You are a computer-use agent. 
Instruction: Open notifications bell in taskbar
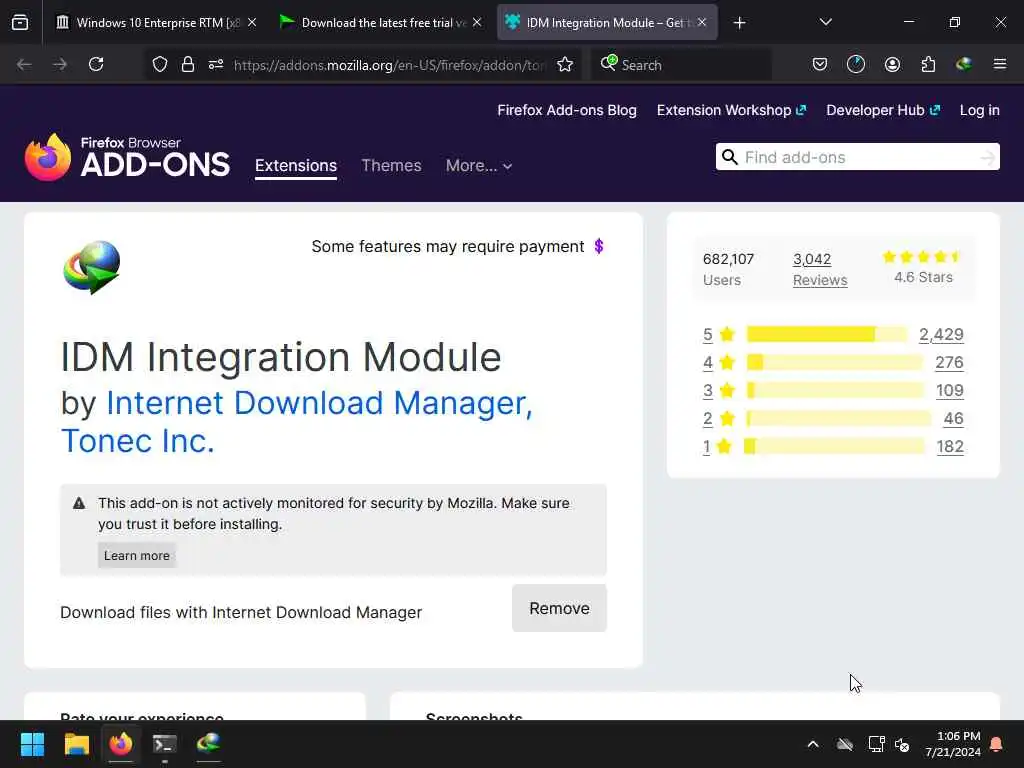997,744
